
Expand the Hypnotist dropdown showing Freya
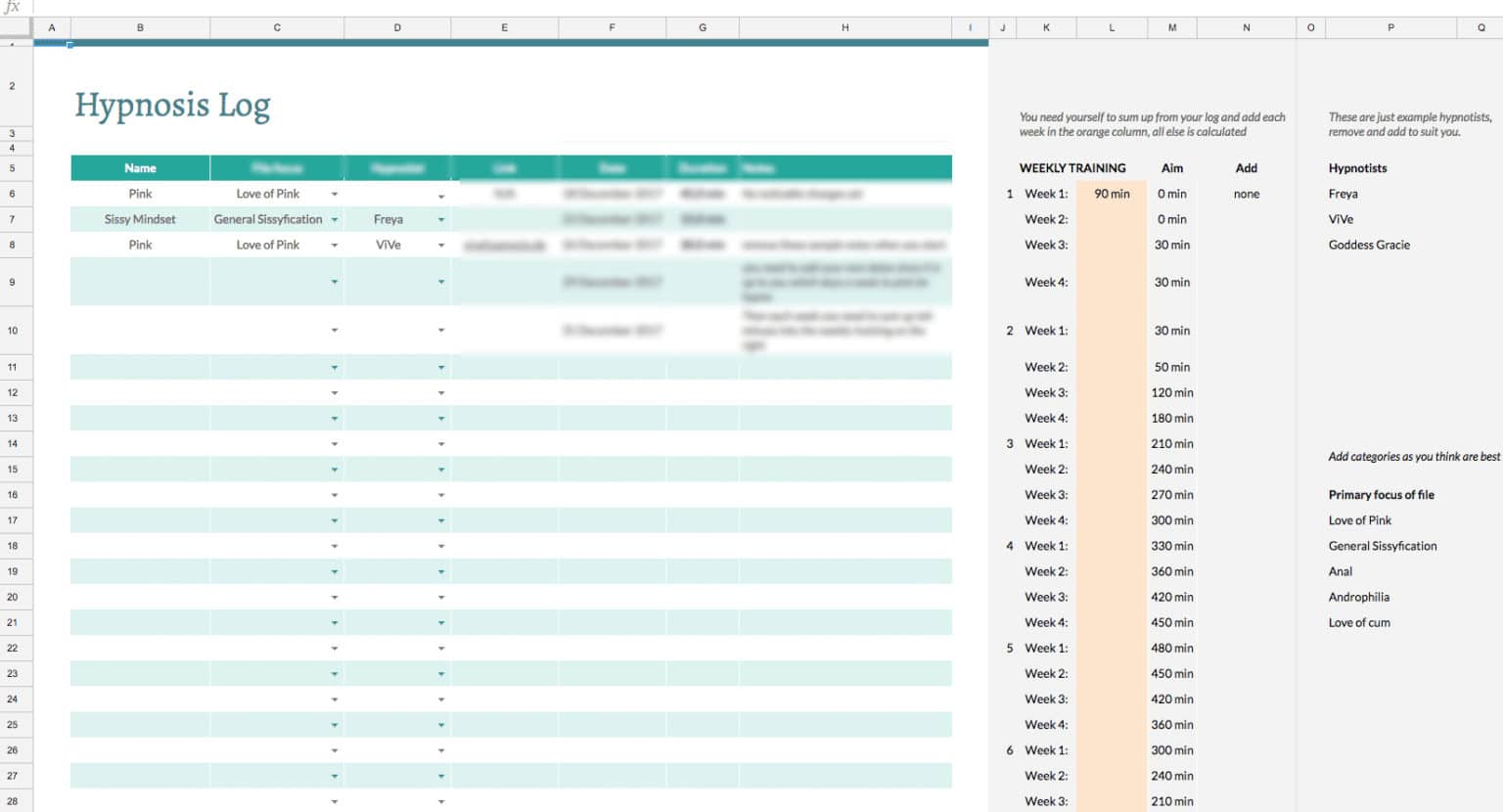pos(441,220)
